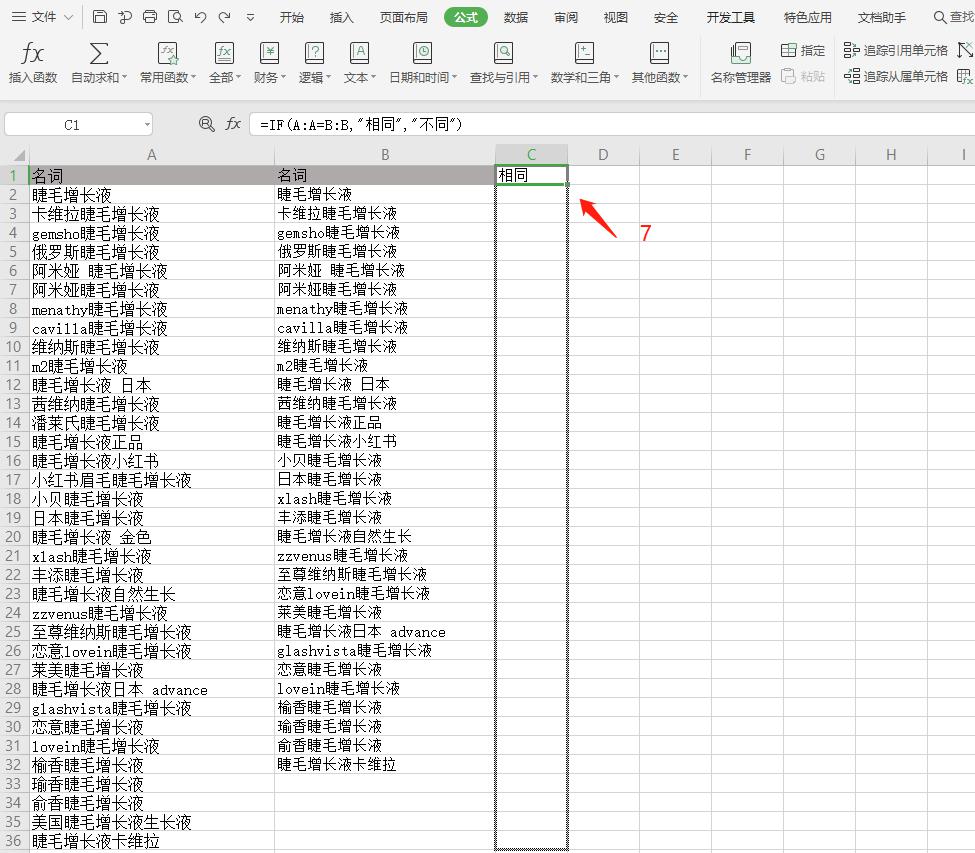This screenshot has width=975, height=853.
Task: Select cell A17 小红书眉毛睫毛增长液
Action: 151,480
